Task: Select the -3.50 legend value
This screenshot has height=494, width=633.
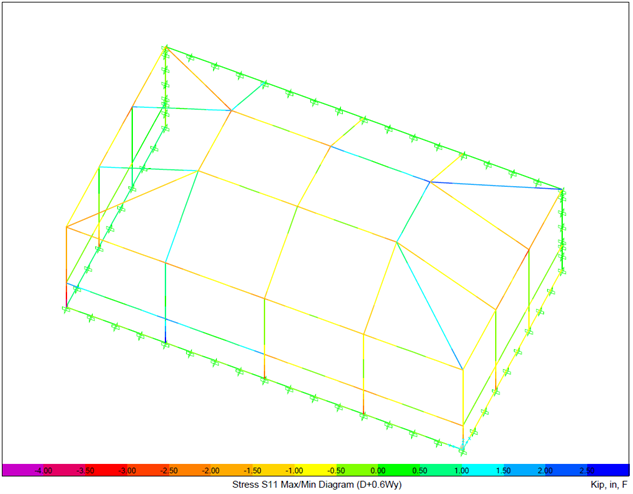Action: 85,471
